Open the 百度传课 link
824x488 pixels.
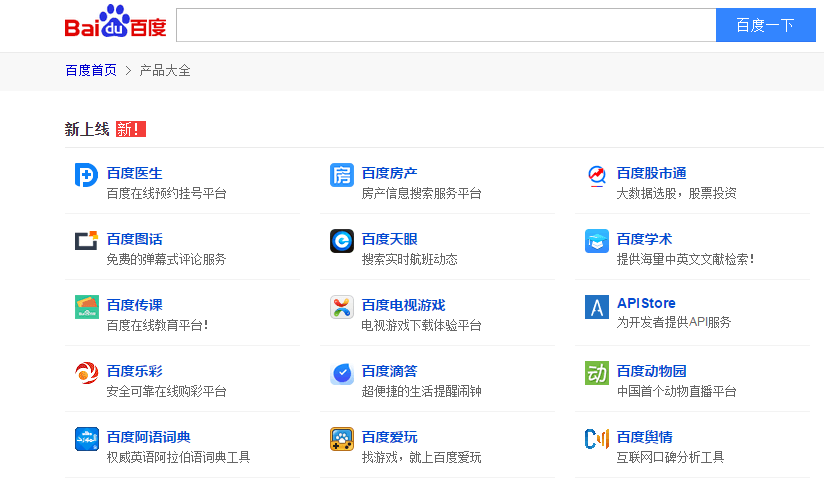tap(135, 305)
